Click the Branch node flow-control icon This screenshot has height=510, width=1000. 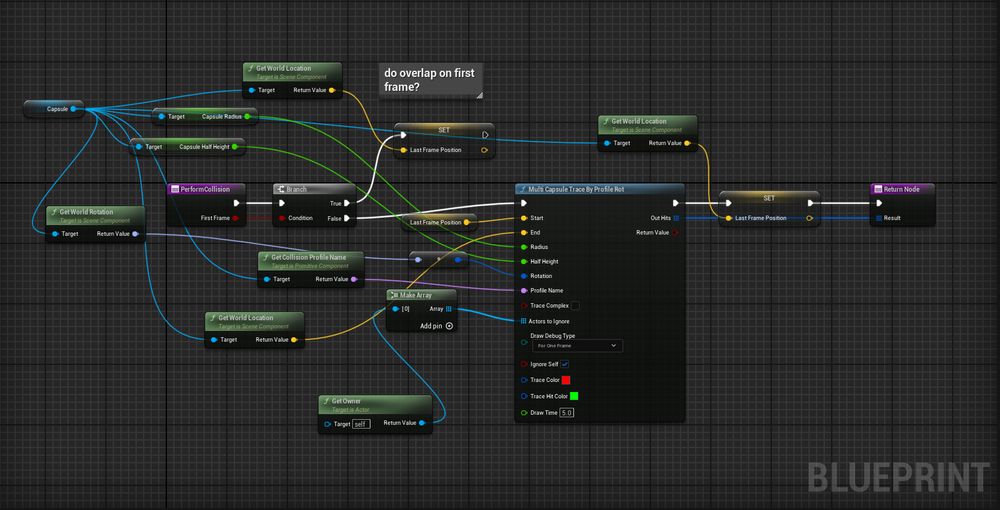[280, 189]
